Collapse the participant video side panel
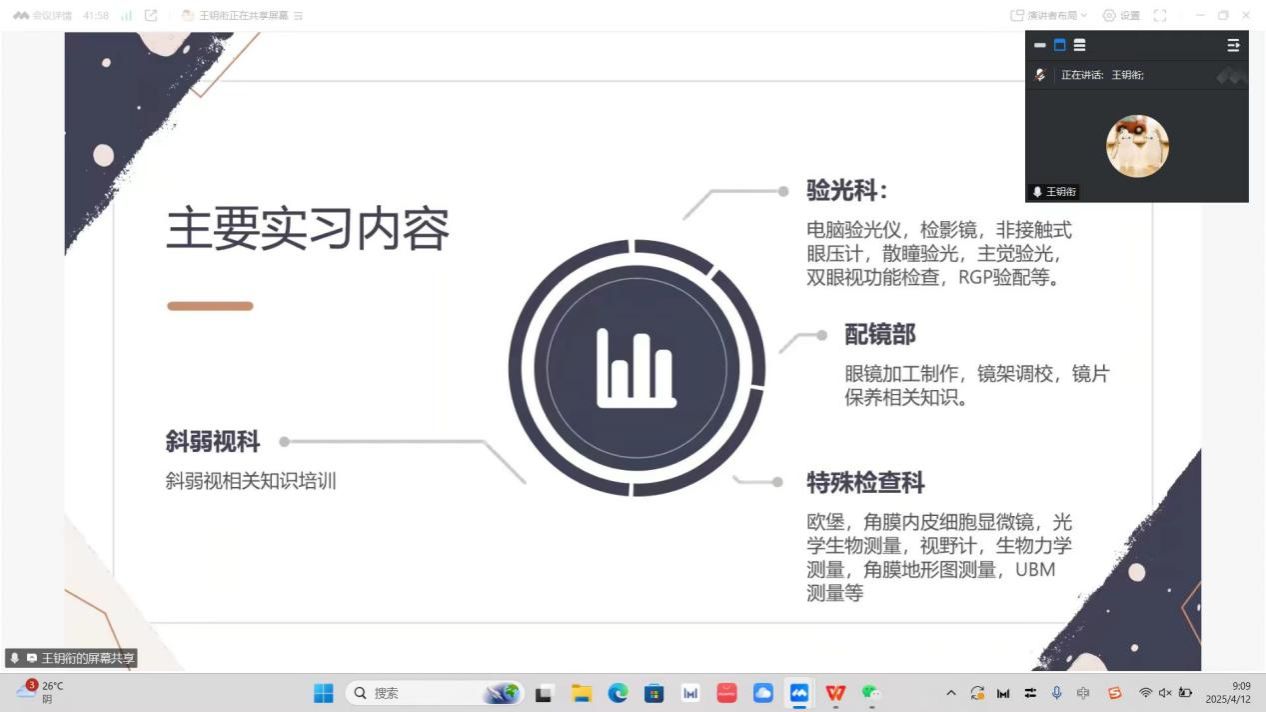The image size is (1266, 712). 1233,45
